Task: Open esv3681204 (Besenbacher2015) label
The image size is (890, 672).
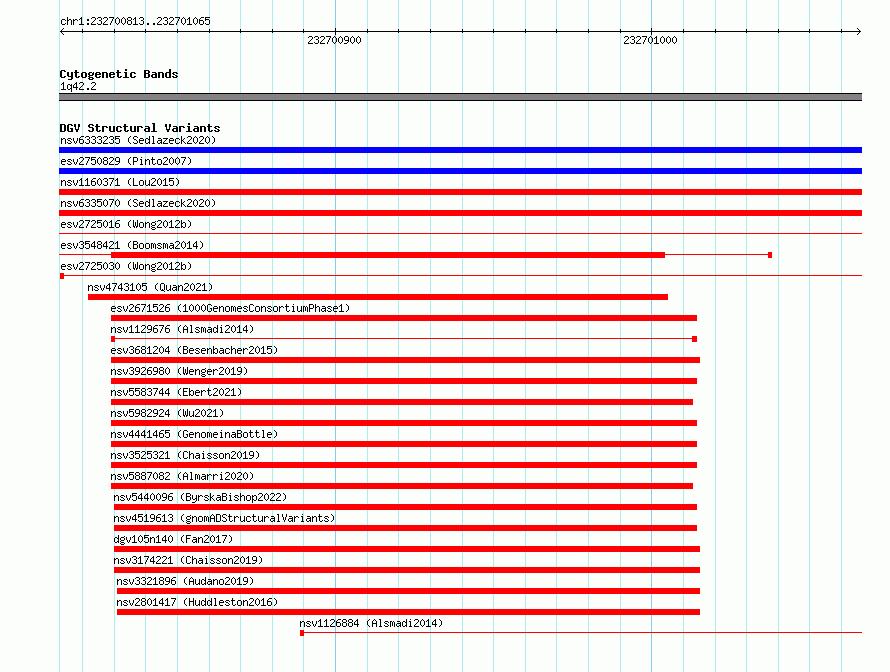Action: [194, 350]
